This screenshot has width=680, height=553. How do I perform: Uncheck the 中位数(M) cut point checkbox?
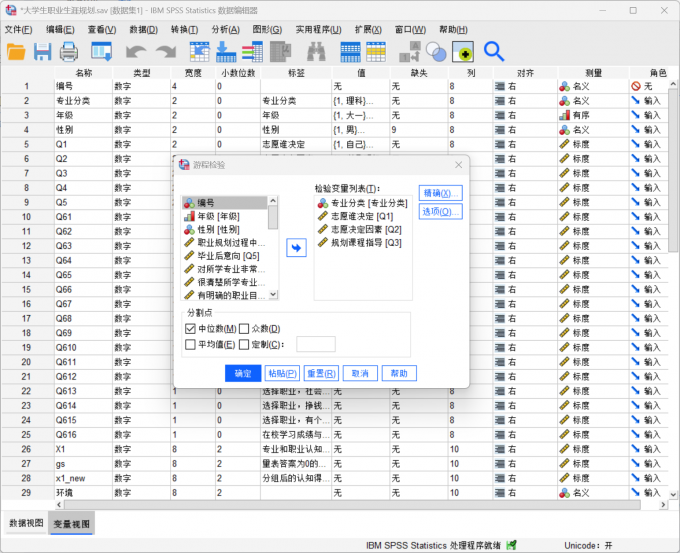190,329
